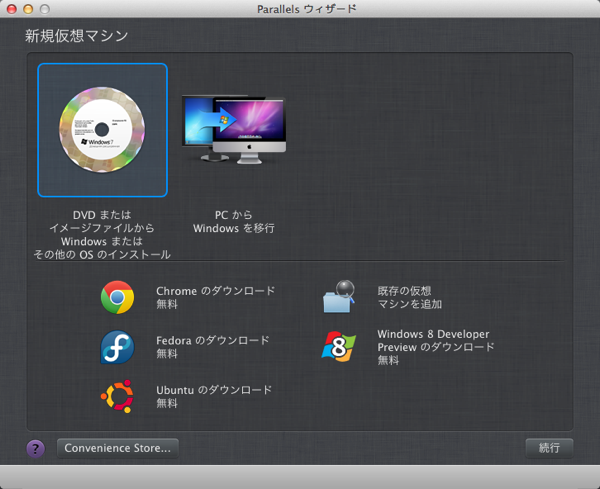The height and width of the screenshot is (489, 600).
Task: Click 'Ubuntu のダウンロード' text
Action: 214,390
